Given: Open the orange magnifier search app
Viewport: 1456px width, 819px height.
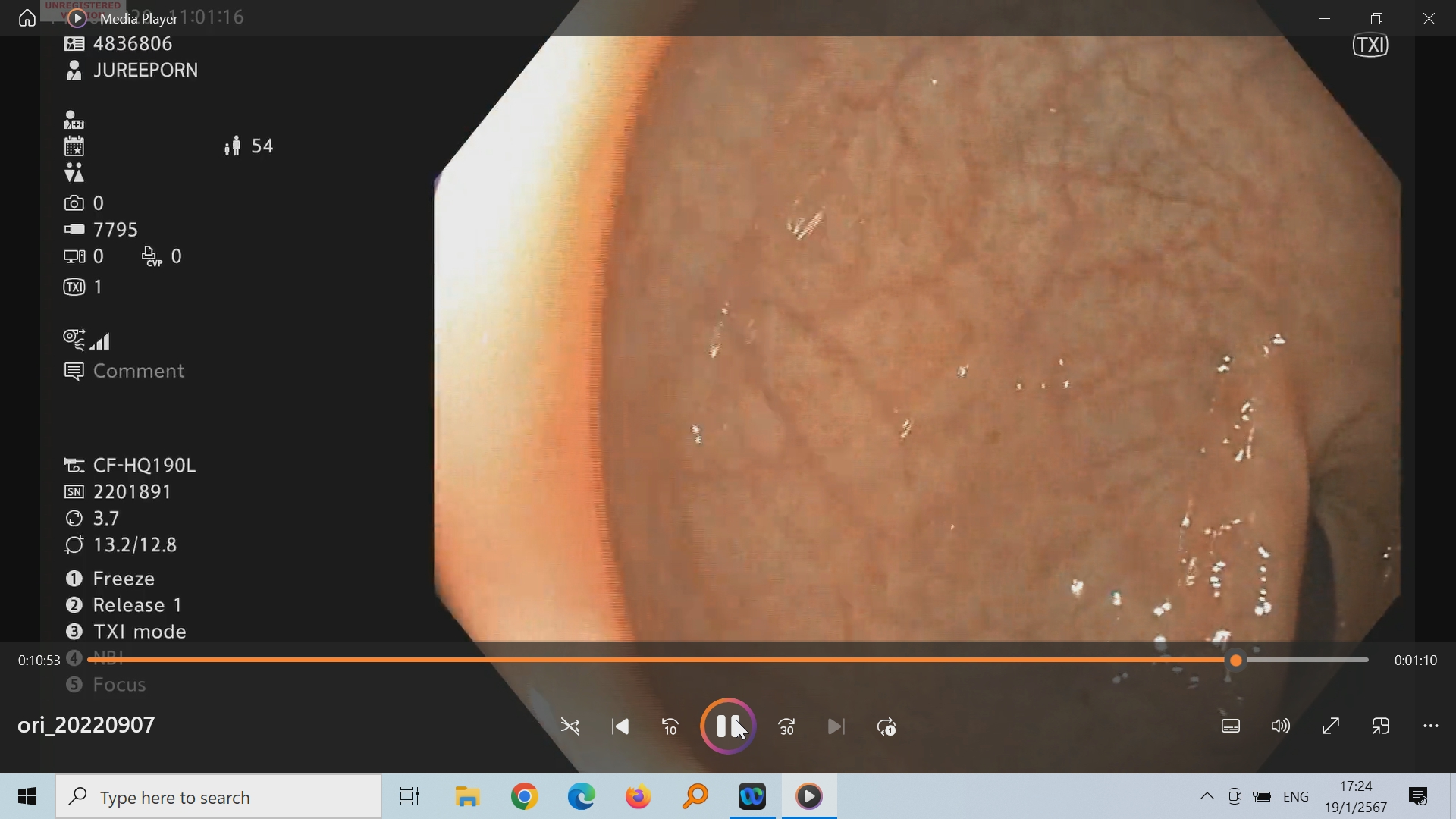Looking at the screenshot, I should click(x=695, y=797).
